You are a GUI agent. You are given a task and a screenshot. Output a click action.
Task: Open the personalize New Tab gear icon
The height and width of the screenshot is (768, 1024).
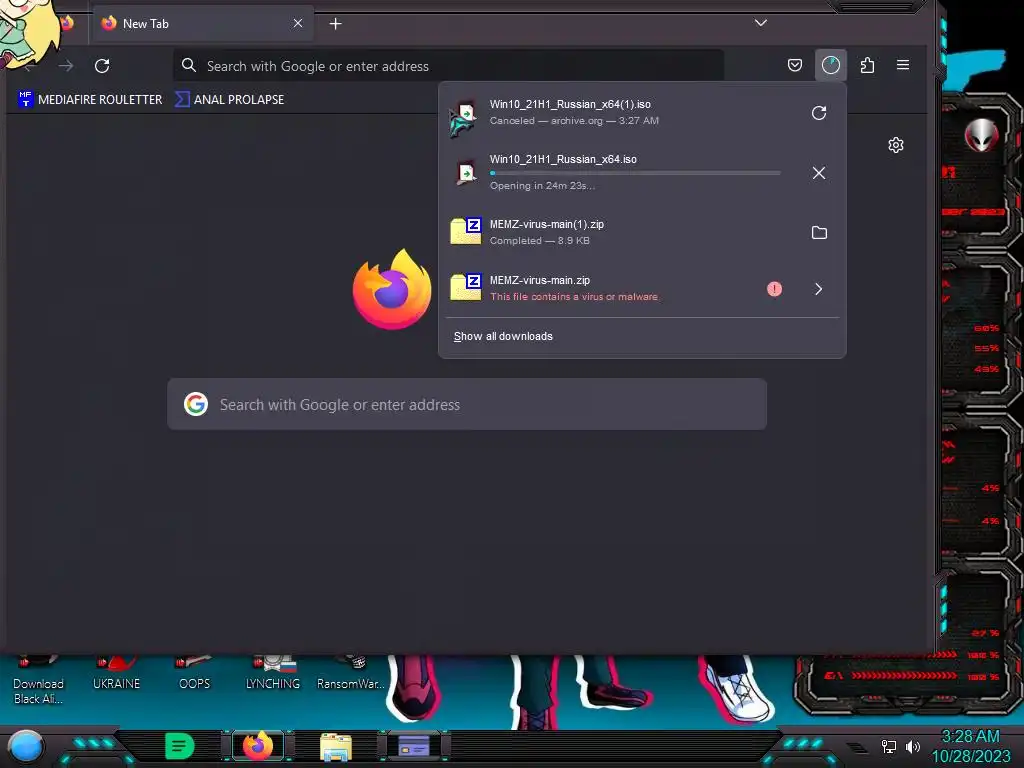coord(896,145)
